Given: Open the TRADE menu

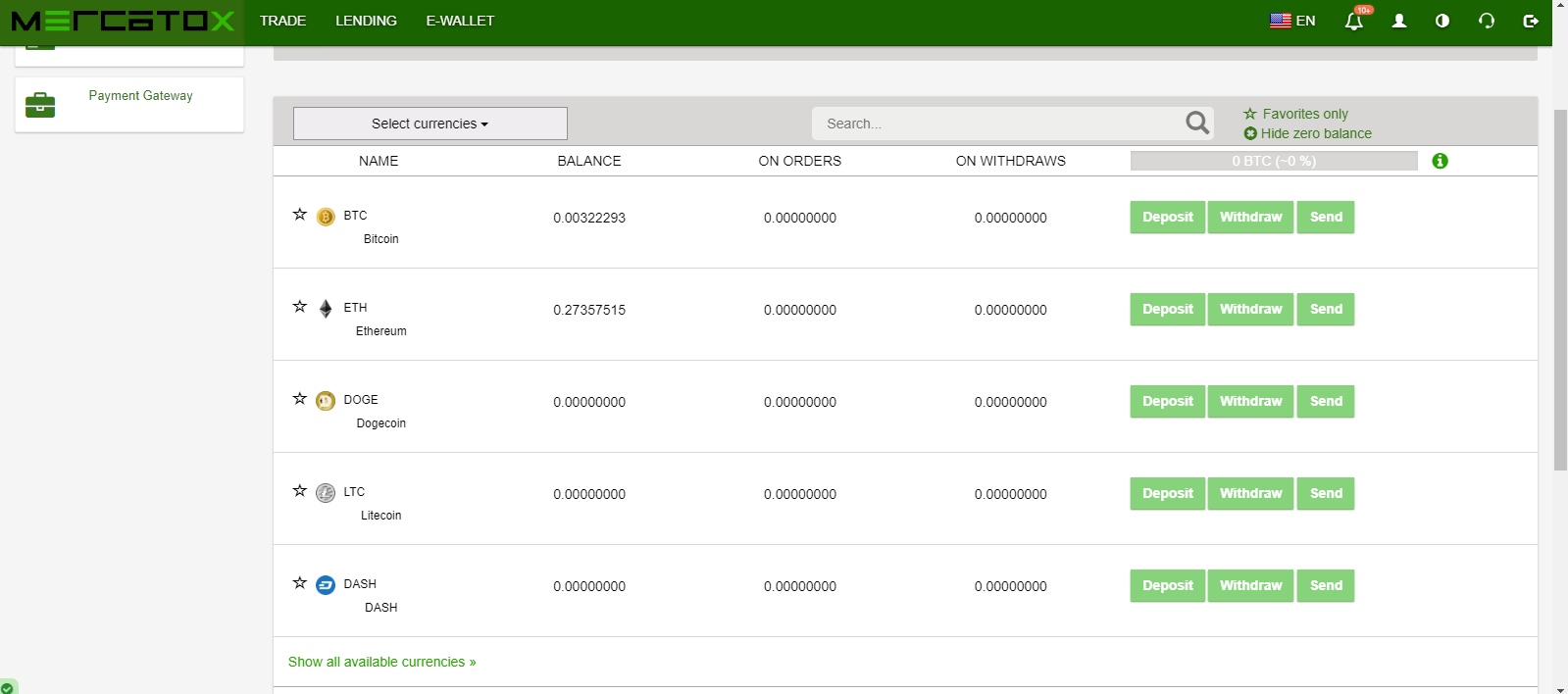Looking at the screenshot, I should (x=282, y=21).
